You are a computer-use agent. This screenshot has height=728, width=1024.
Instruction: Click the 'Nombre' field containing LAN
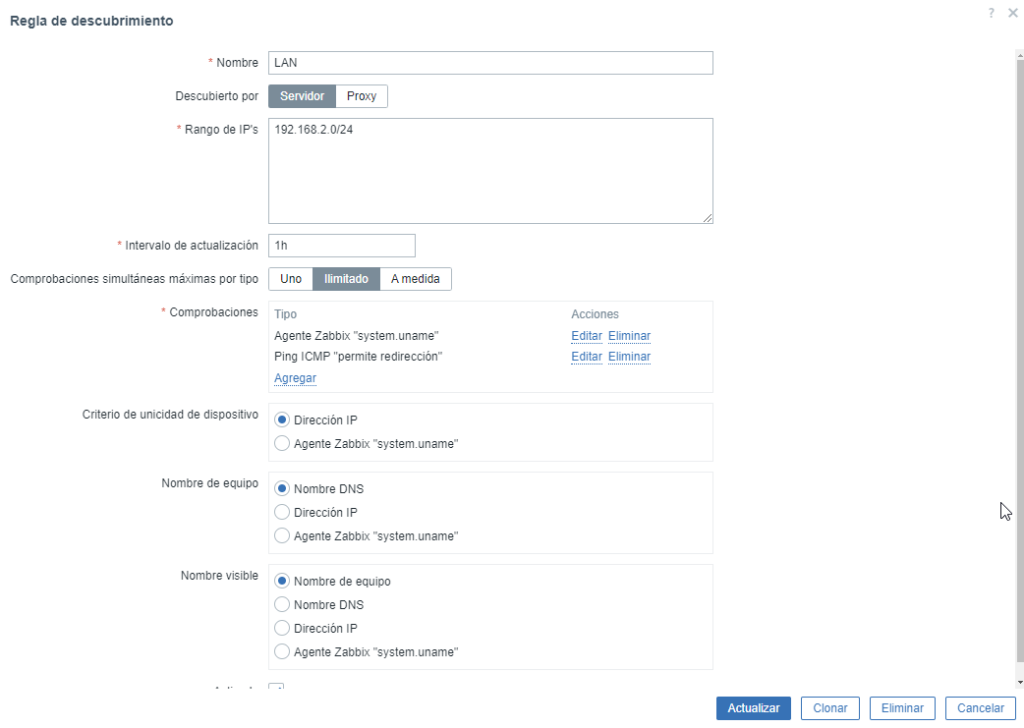tap(490, 62)
